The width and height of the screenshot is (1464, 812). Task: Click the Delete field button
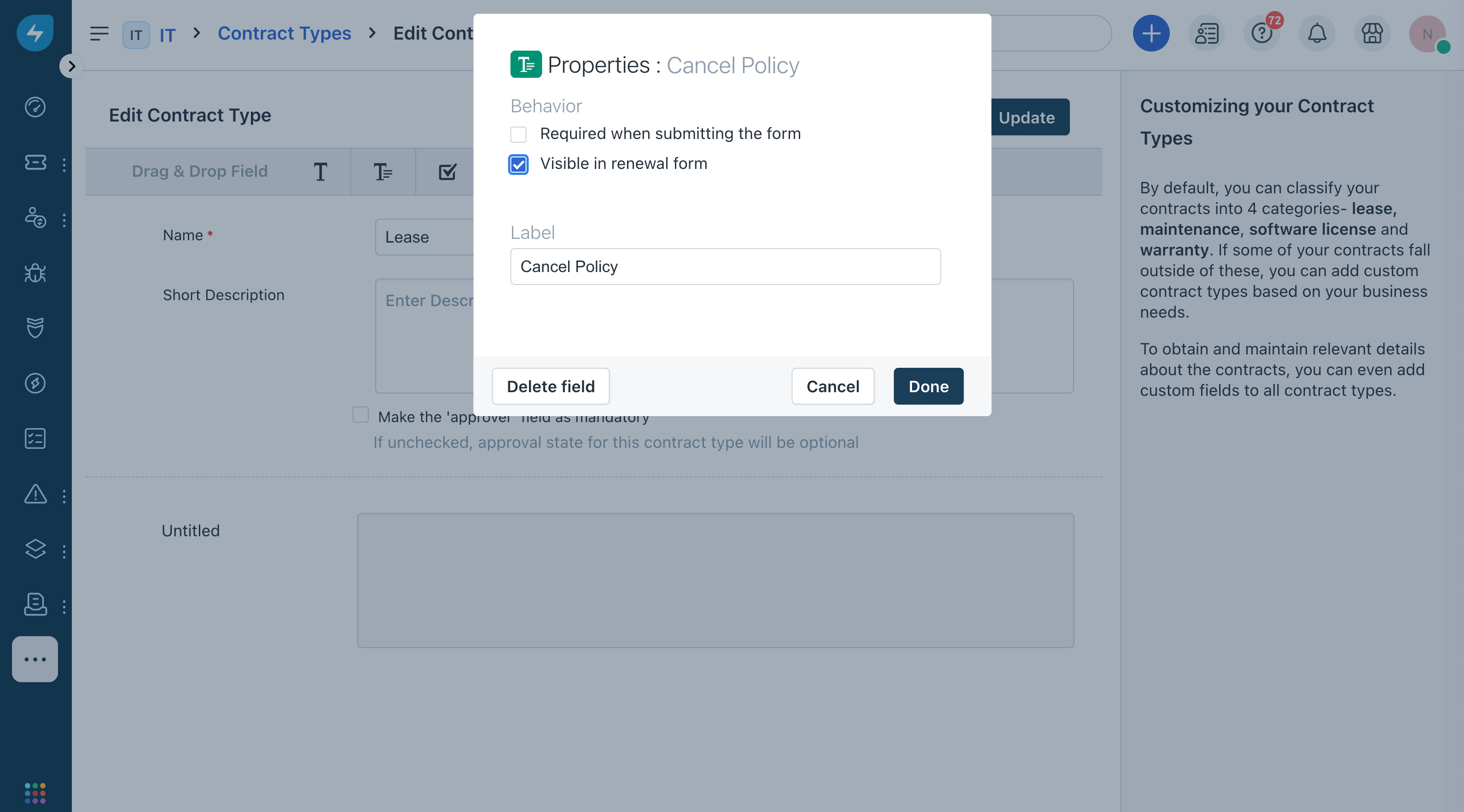550,386
